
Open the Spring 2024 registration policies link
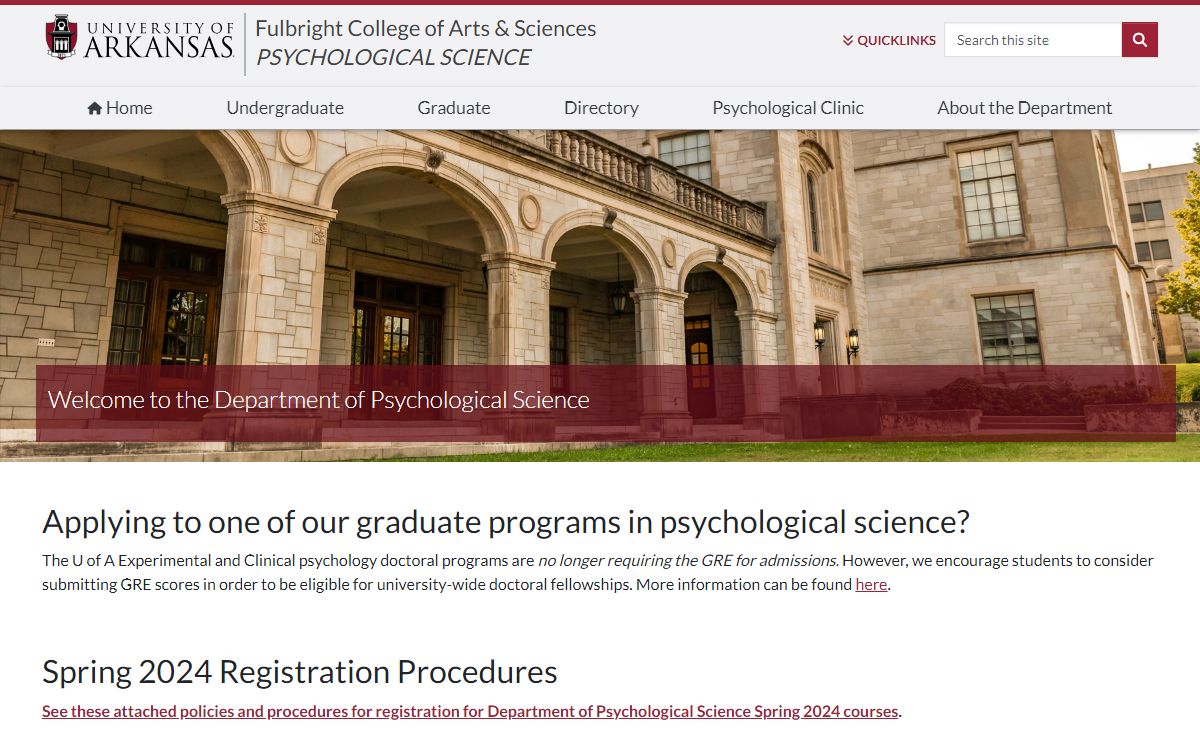point(470,712)
